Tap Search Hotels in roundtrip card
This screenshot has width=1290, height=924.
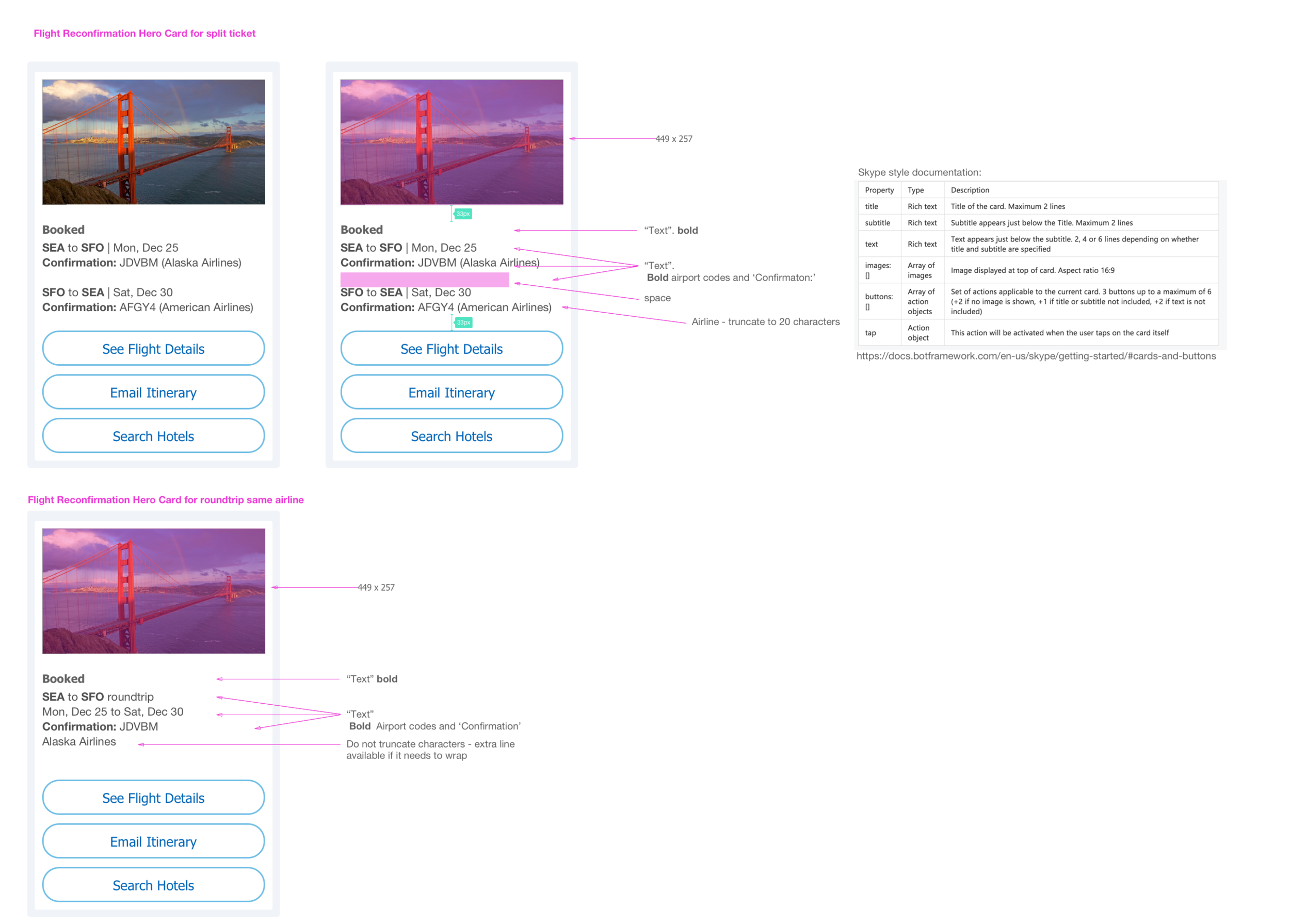153,885
